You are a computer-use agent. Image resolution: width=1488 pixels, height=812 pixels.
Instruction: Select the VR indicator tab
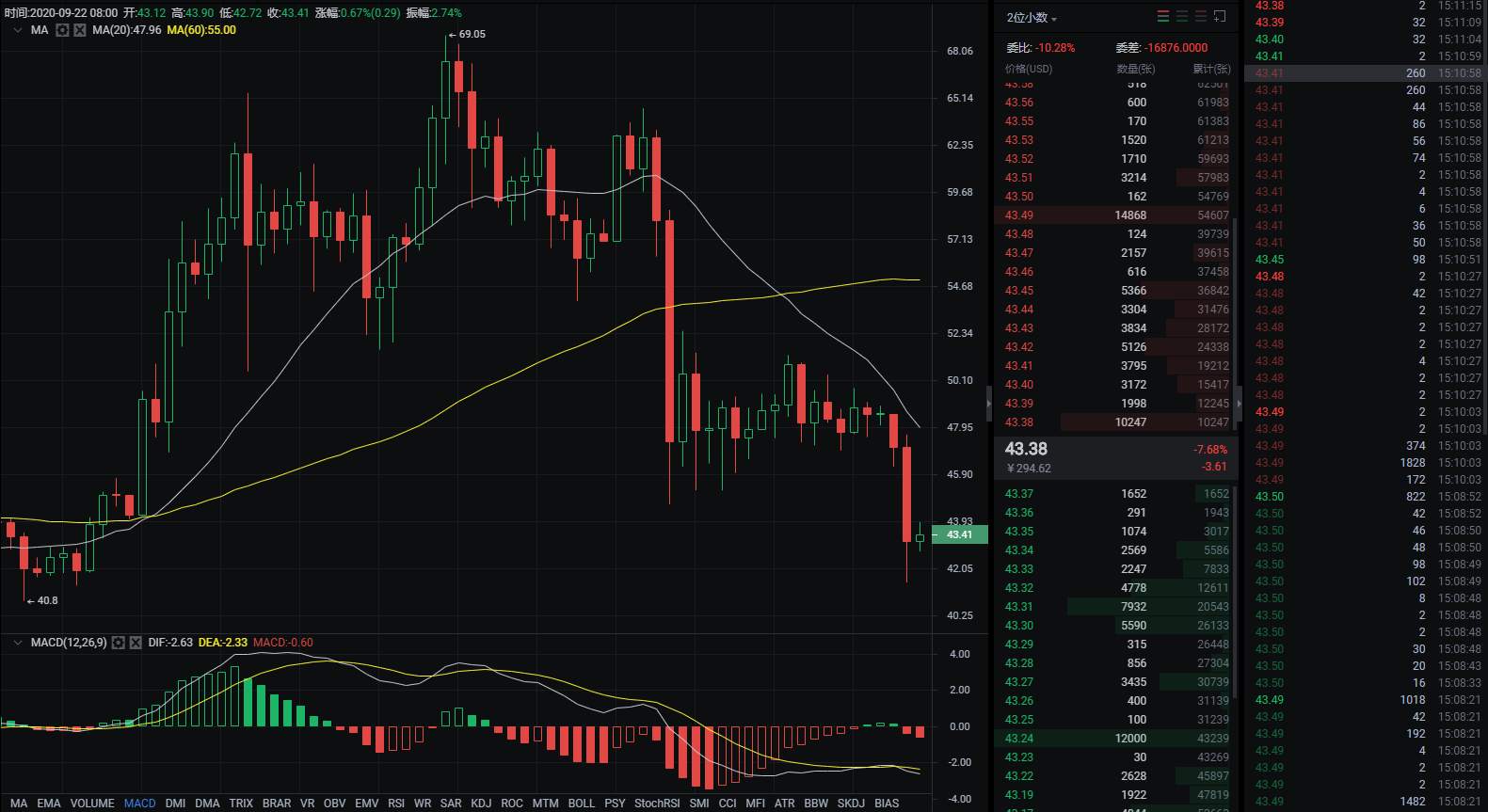[x=308, y=804]
